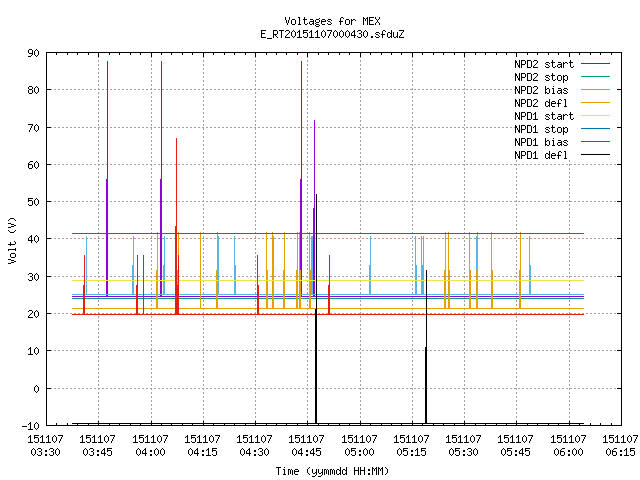Screen dimensions: 640x480
Task: Click the y-axis tick value -10
Action: (x=31, y=426)
